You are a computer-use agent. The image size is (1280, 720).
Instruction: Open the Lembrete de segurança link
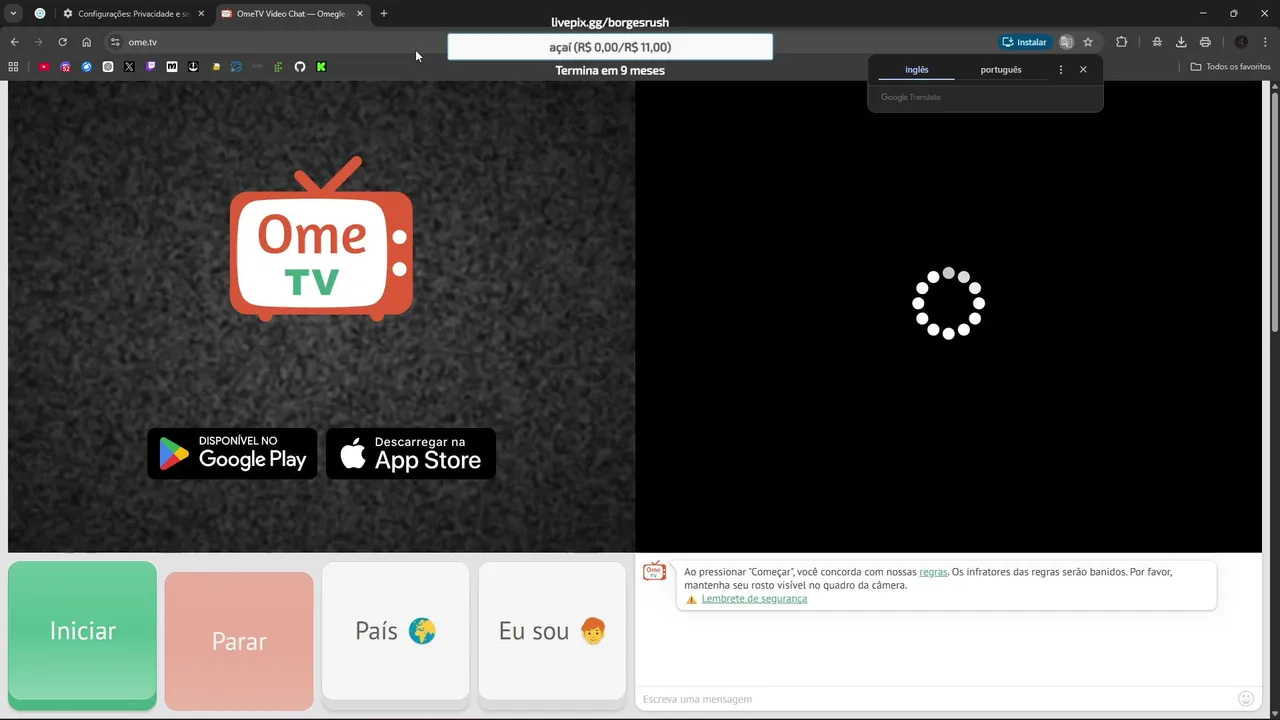(x=754, y=599)
